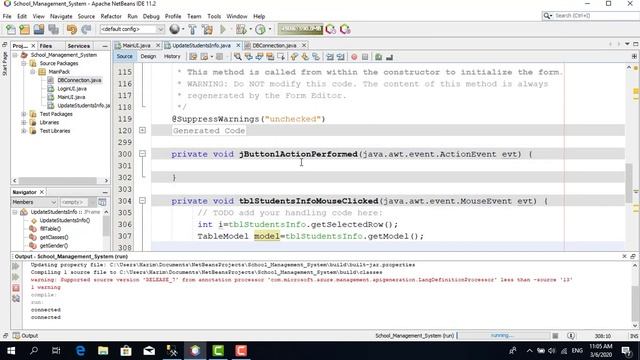Close the UpdateStudentsInfo.java tab
Viewport: 640px width, 360px height.
(238, 45)
